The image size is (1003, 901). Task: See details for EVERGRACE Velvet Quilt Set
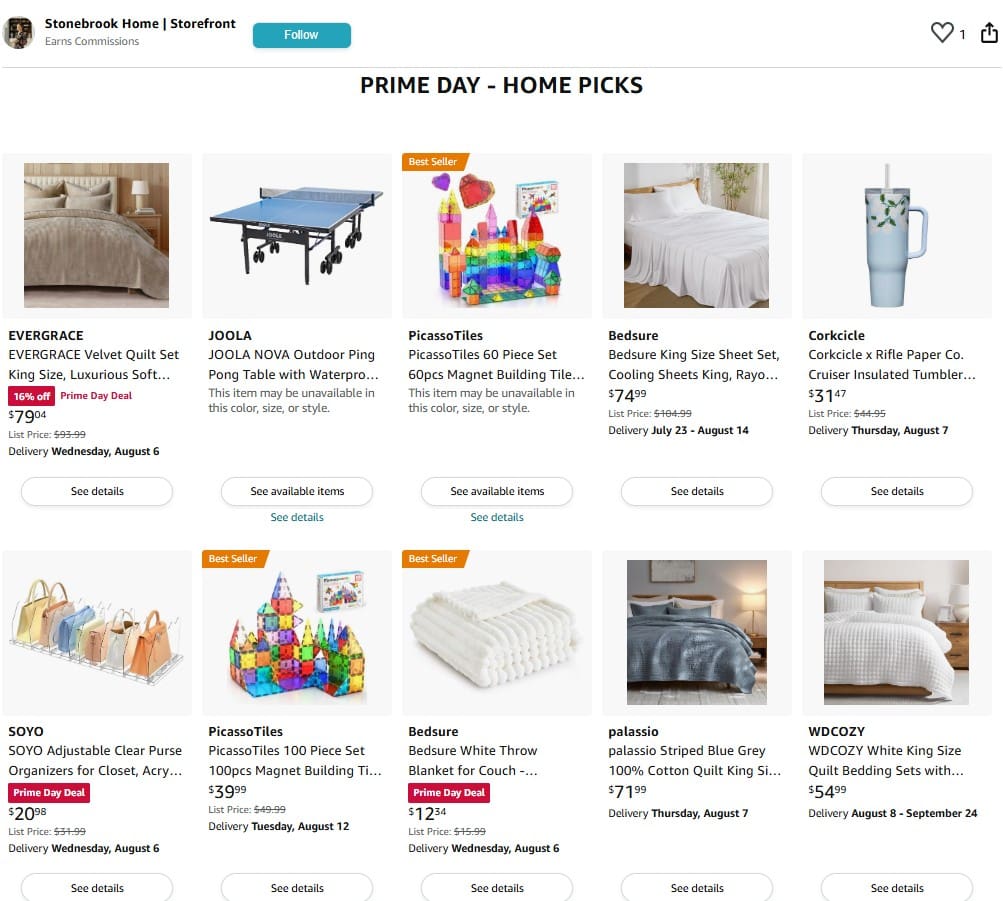(97, 491)
